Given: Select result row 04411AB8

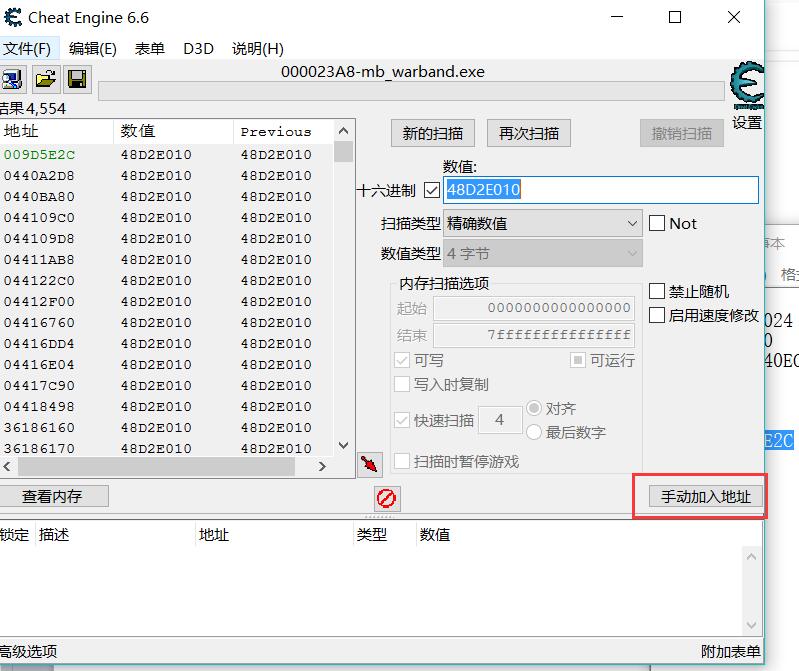Looking at the screenshot, I should pyautogui.click(x=167, y=260).
